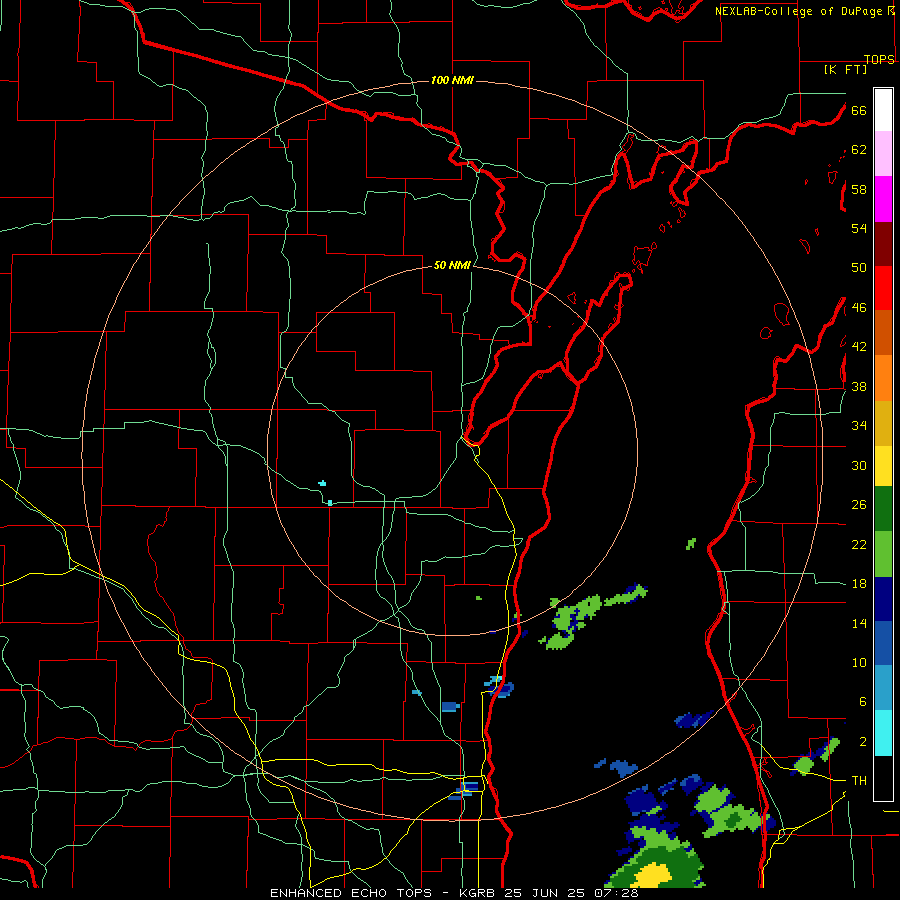Click the 26 legend value
Viewport: 900px width, 900px height.
pyautogui.click(x=859, y=505)
